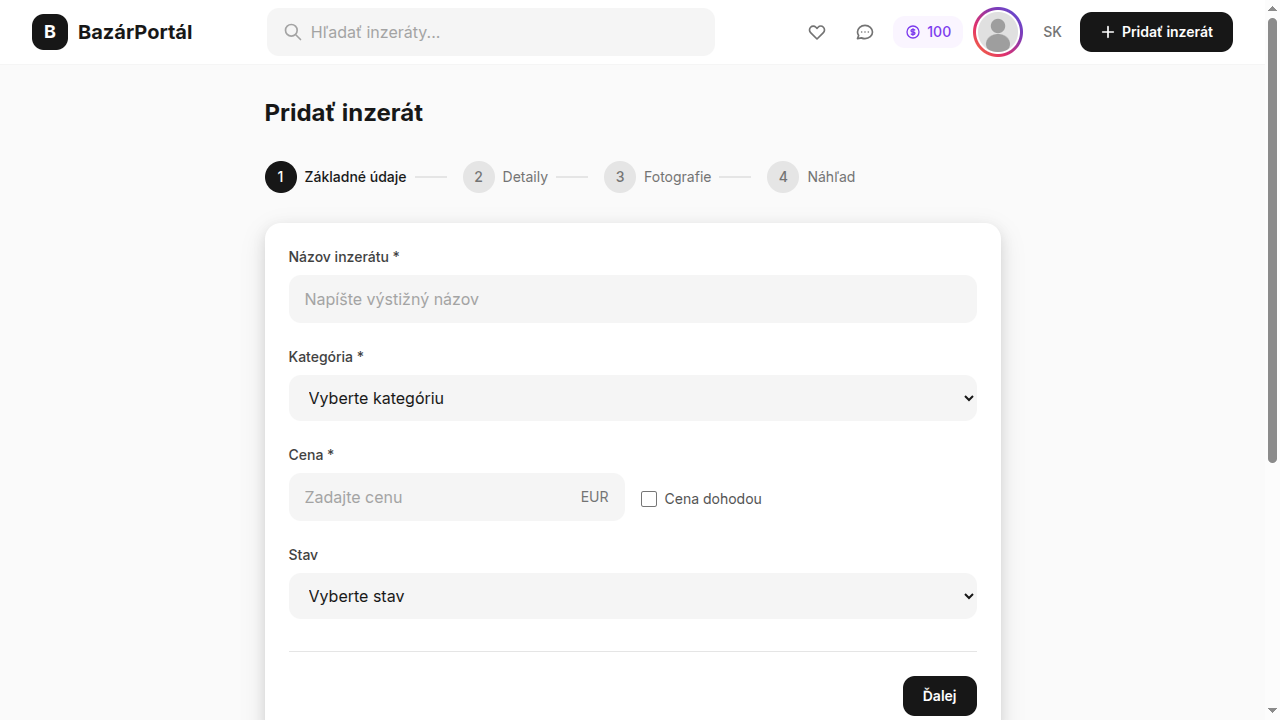This screenshot has height=720, width=1280.
Task: Open messages via the chat bubble icon
Action: pos(865,32)
